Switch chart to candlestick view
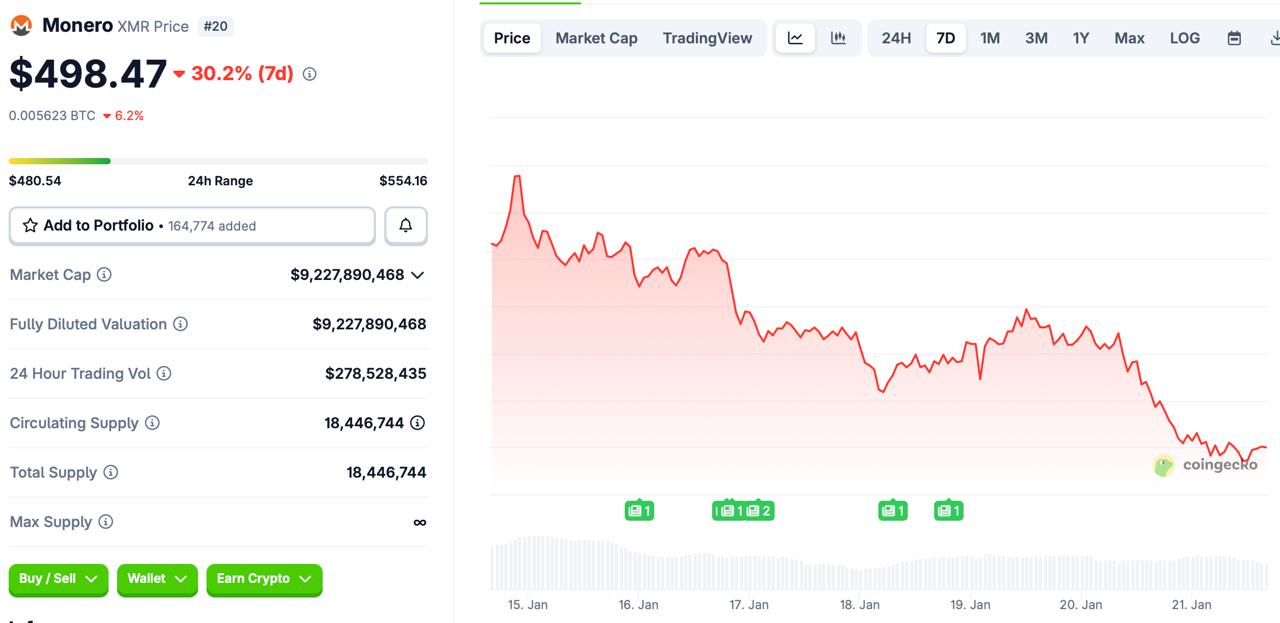 click(838, 37)
